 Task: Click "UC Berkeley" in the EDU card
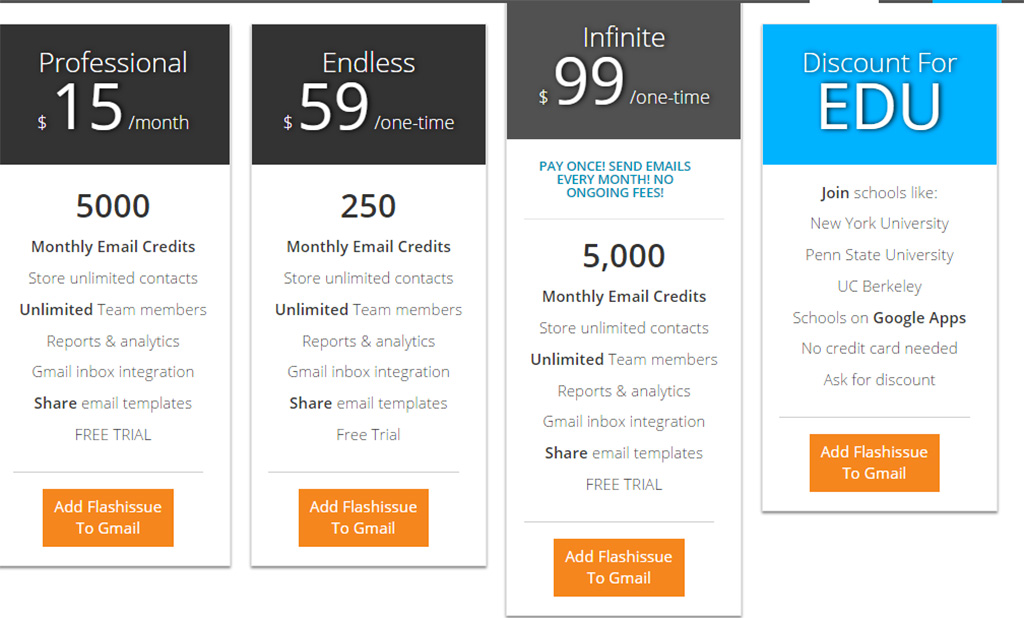click(x=879, y=286)
